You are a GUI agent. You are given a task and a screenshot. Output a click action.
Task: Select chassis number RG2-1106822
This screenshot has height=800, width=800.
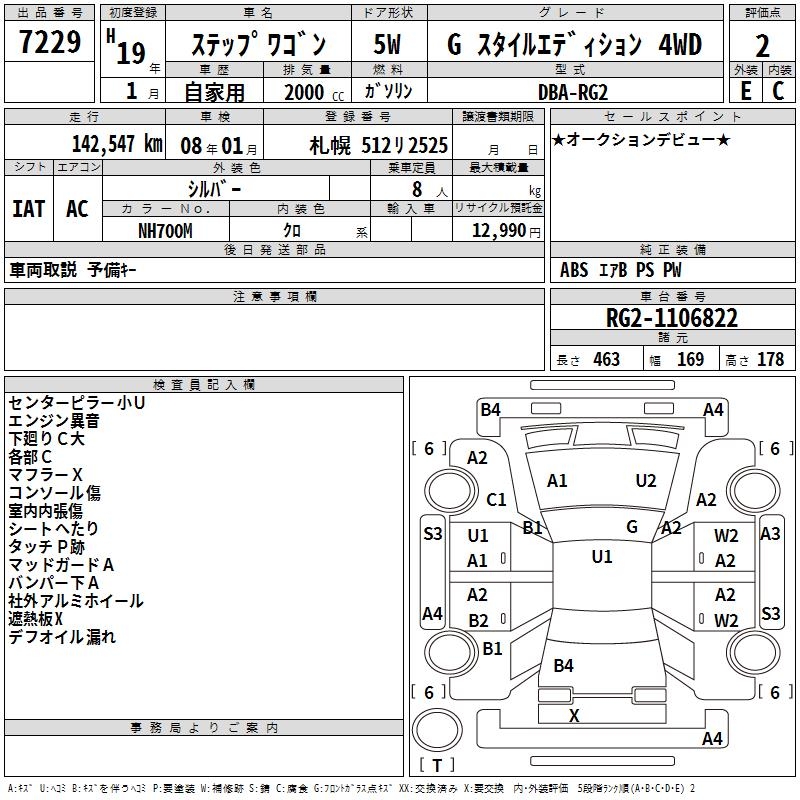click(x=671, y=318)
